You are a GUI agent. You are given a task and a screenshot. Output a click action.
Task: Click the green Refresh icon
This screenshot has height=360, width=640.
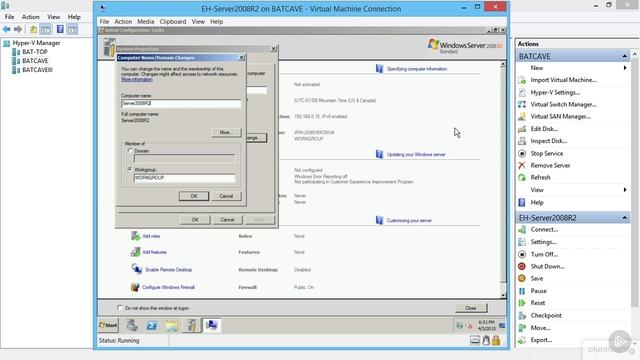(522, 178)
